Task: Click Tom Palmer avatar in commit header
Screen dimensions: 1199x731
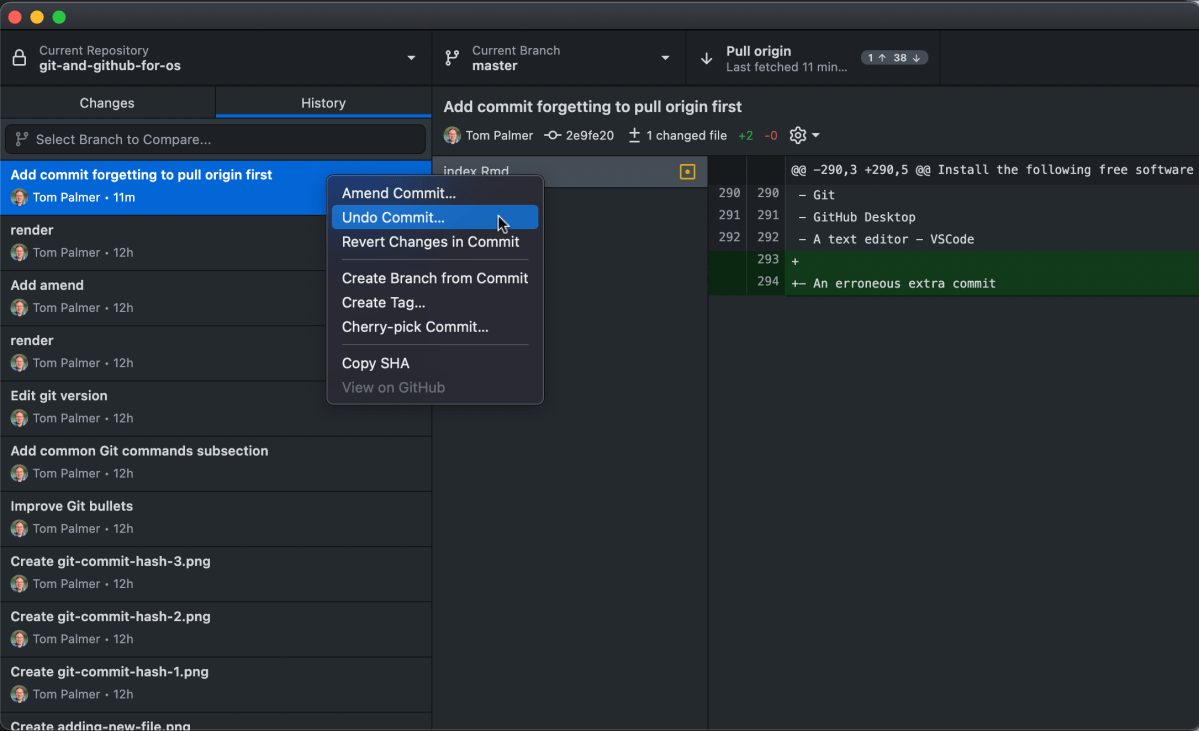Action: tap(452, 135)
